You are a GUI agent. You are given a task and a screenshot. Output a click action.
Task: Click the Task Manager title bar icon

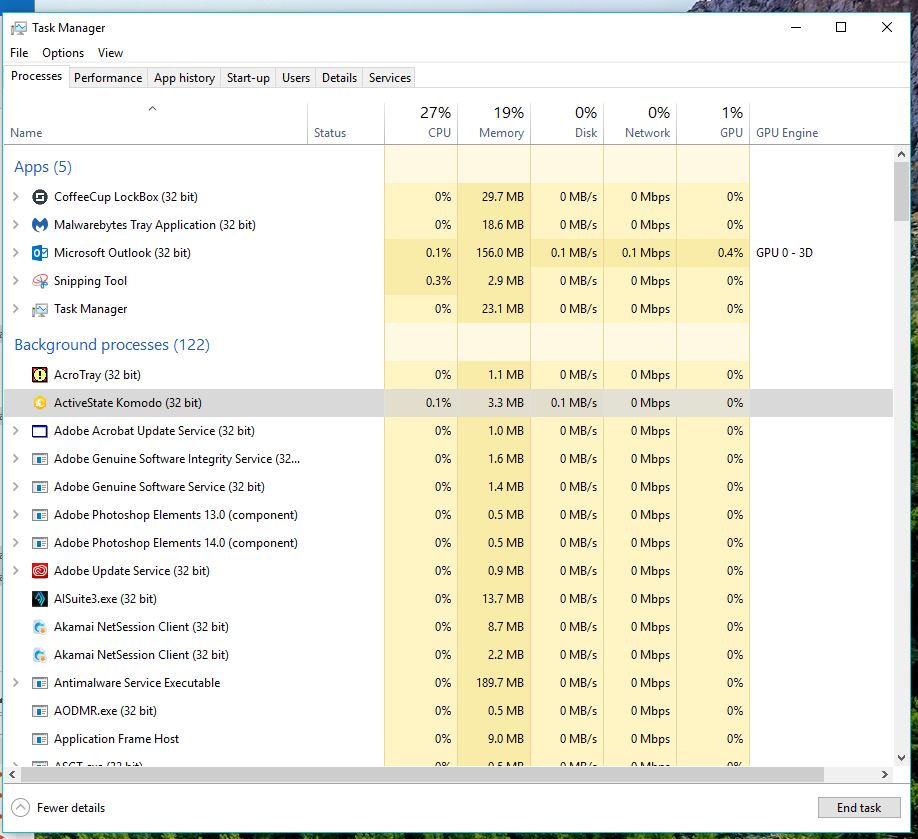tap(19, 28)
